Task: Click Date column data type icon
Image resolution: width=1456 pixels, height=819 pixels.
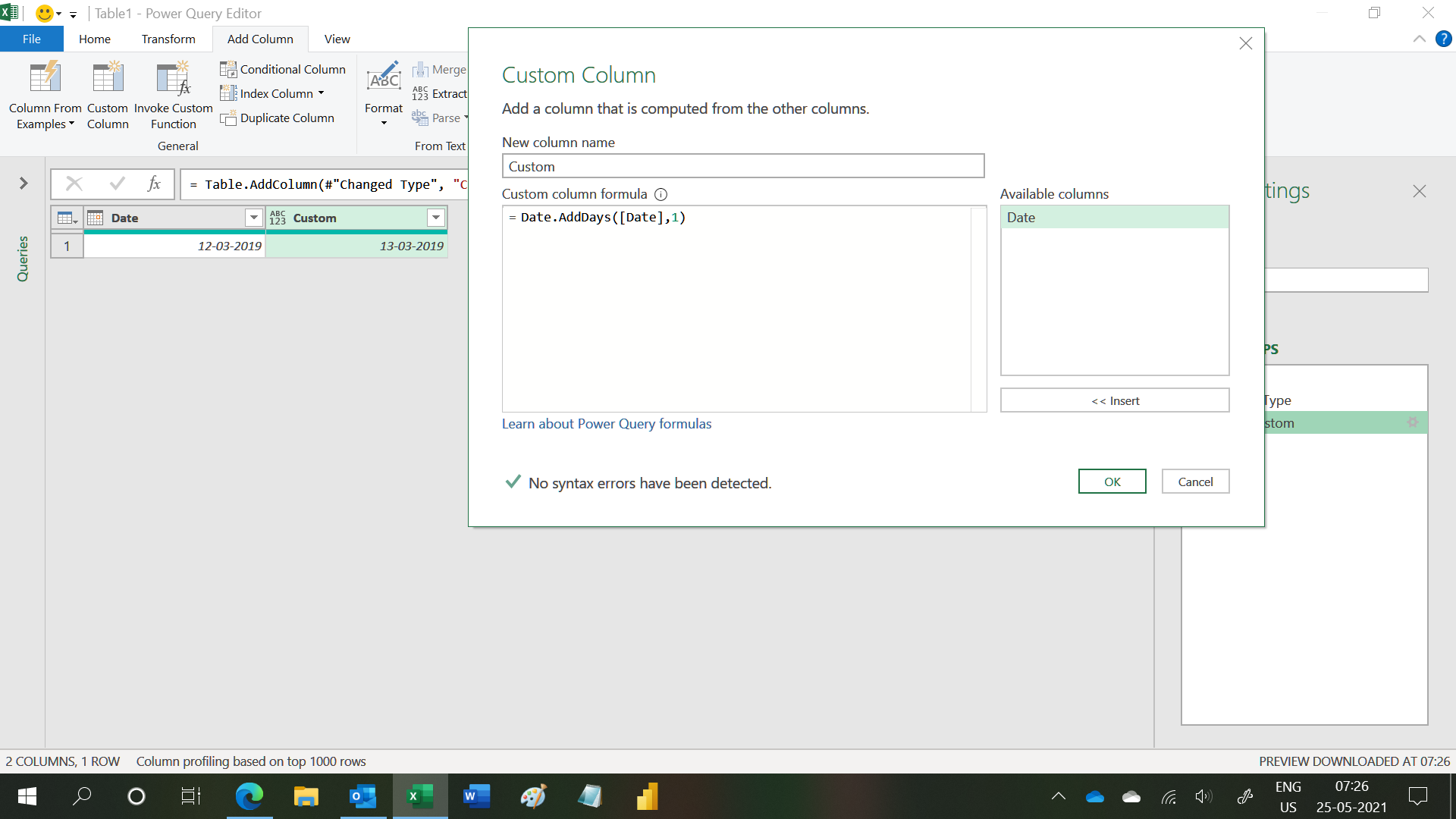Action: [x=95, y=218]
